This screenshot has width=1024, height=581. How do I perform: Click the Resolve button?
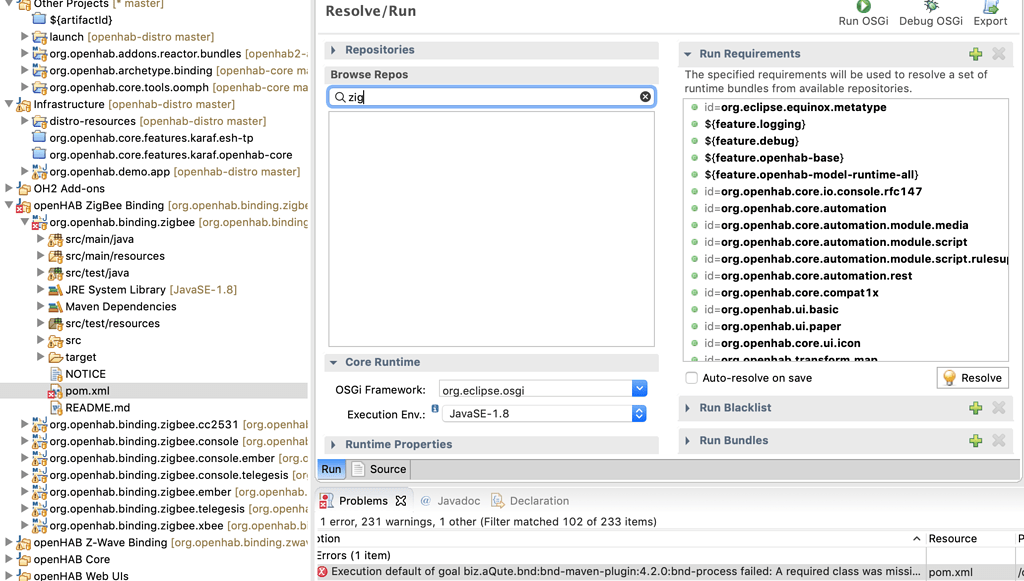972,378
